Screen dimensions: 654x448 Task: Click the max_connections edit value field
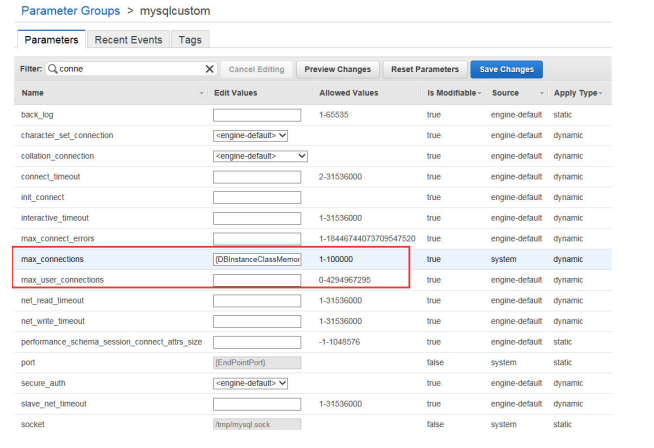point(257,259)
